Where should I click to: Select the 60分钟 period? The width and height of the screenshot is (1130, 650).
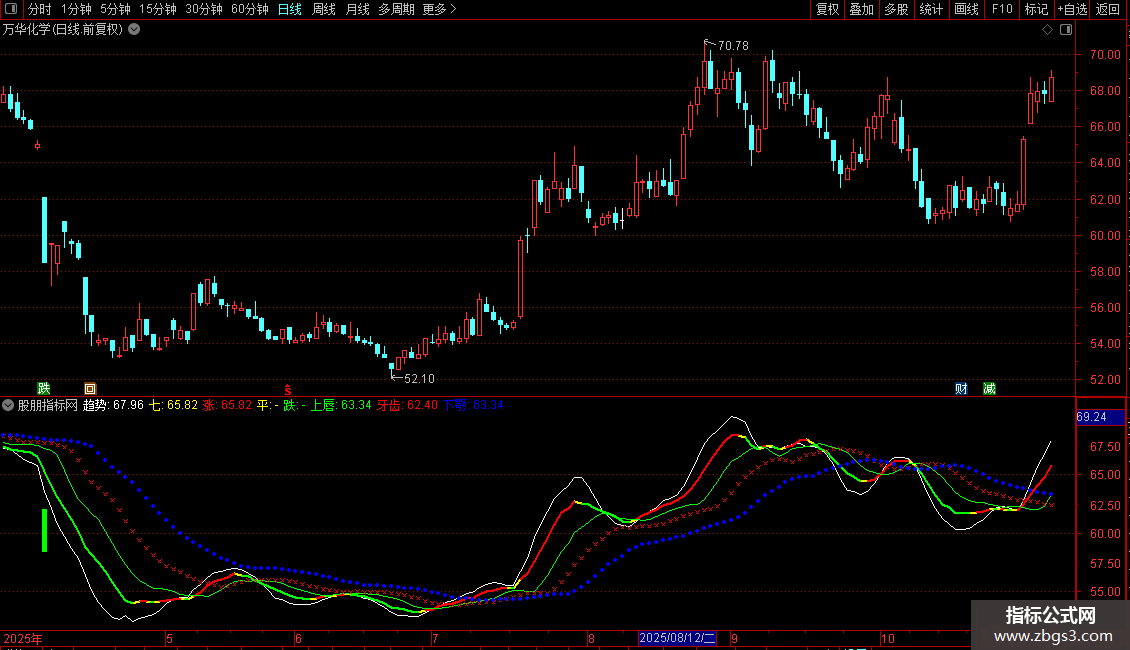pyautogui.click(x=250, y=9)
